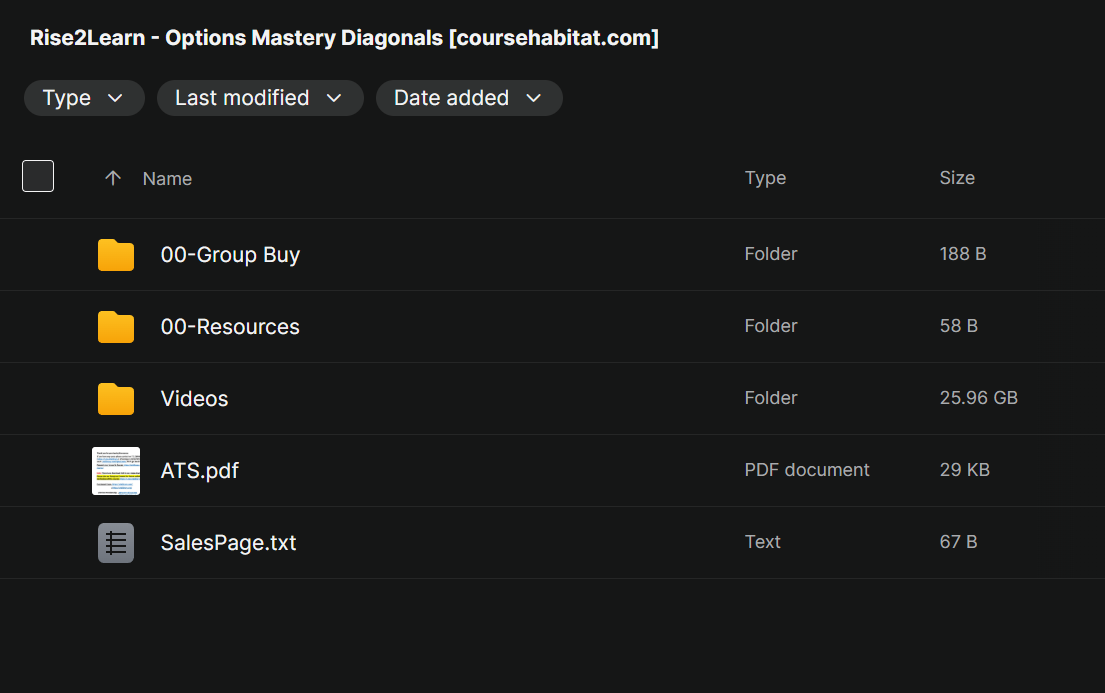Click the Type column header
The image size is (1105, 693).
point(765,178)
